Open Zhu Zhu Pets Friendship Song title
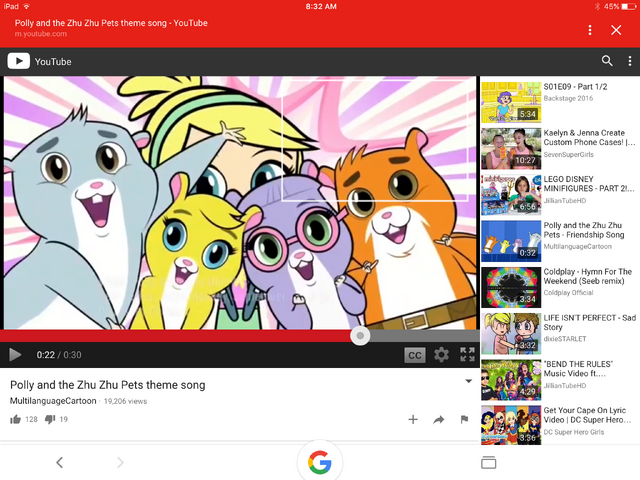The width and height of the screenshot is (640, 480). (584, 230)
